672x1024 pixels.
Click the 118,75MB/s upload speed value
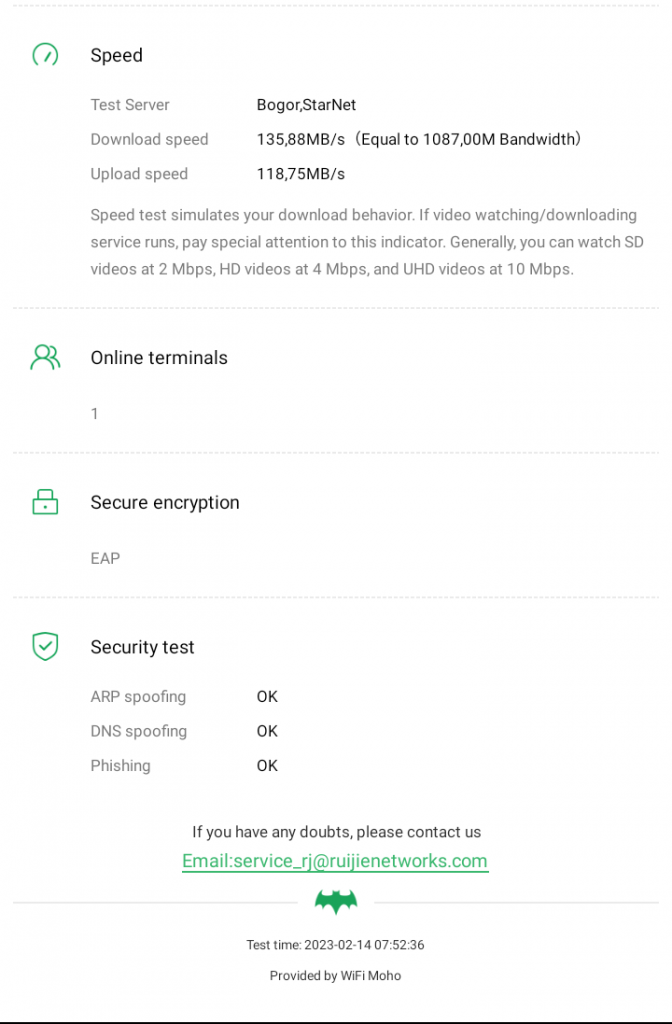pyautogui.click(x=301, y=174)
